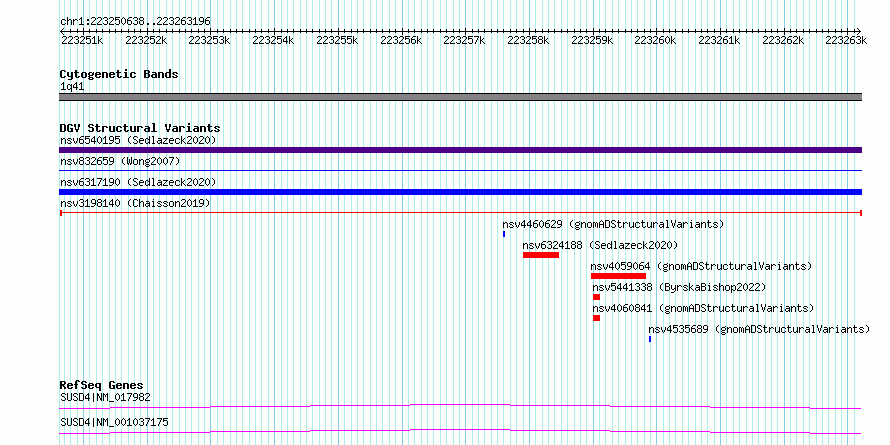Click the 223253k ruler tick label
The height and width of the screenshot is (445, 890).
[209, 40]
